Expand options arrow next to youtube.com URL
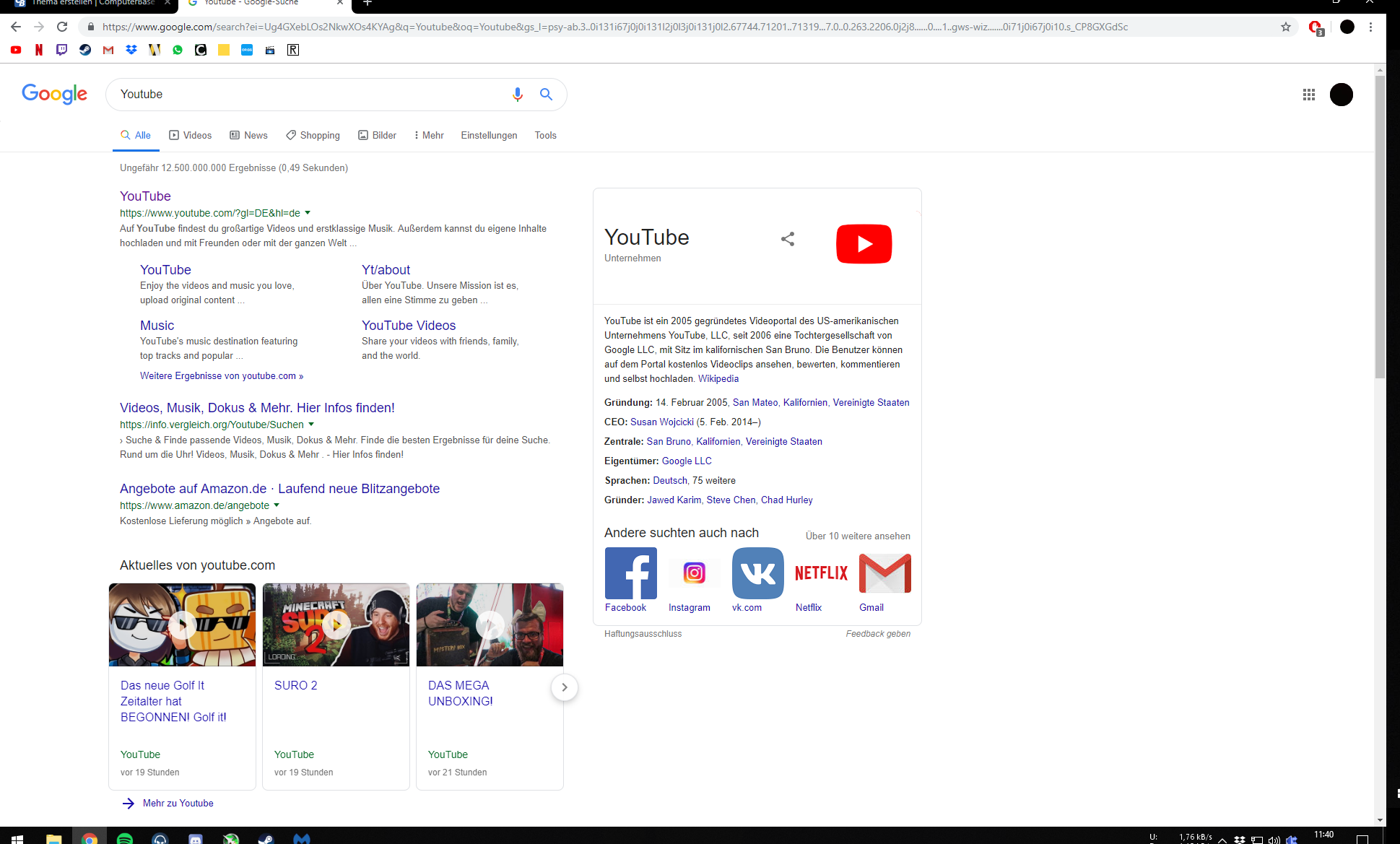Screen dimensions: 1400x844 (308, 213)
